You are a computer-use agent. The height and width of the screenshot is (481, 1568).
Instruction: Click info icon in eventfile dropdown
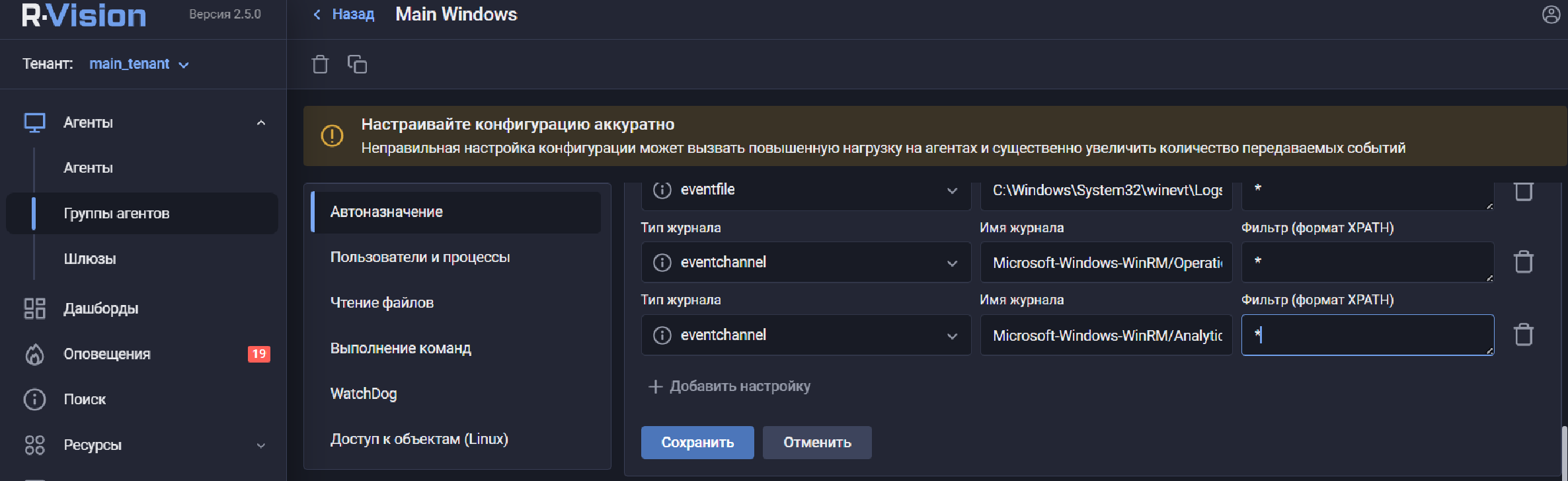pos(662,190)
